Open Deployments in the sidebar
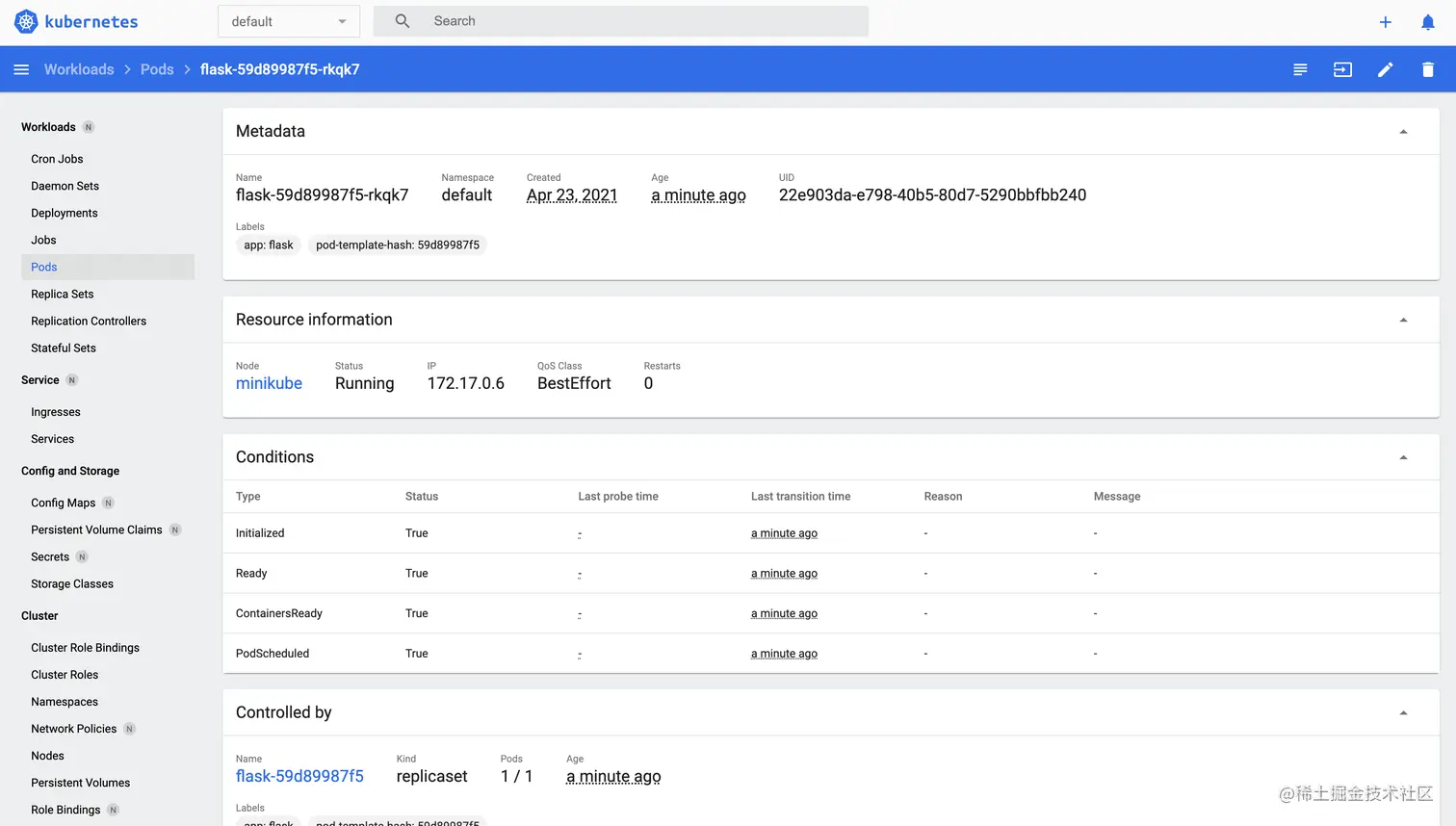The height and width of the screenshot is (826, 1456). tap(64, 213)
